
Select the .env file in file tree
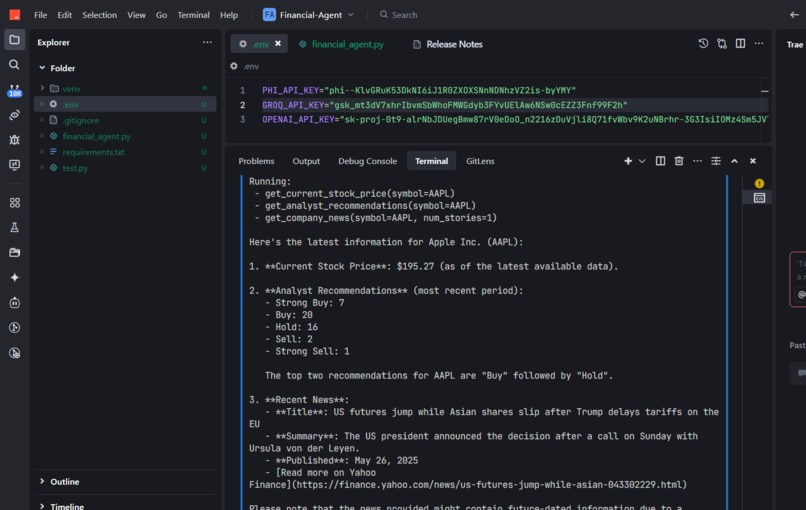click(125, 104)
